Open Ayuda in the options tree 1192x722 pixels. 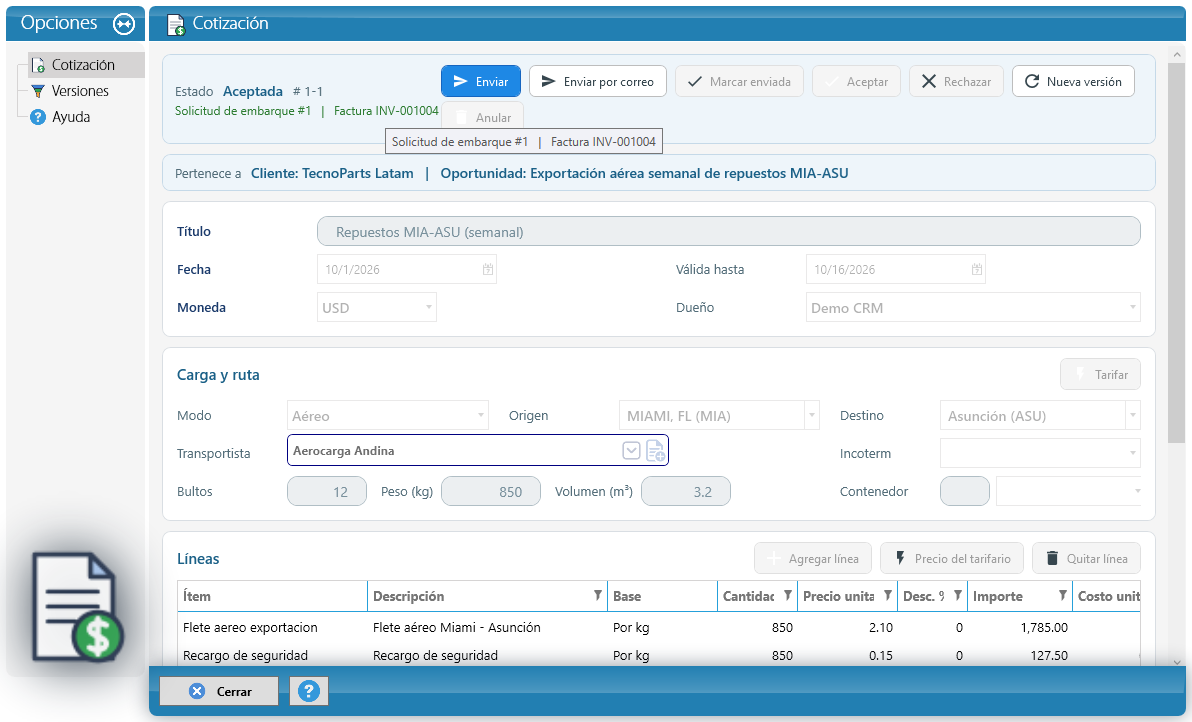[x=71, y=117]
